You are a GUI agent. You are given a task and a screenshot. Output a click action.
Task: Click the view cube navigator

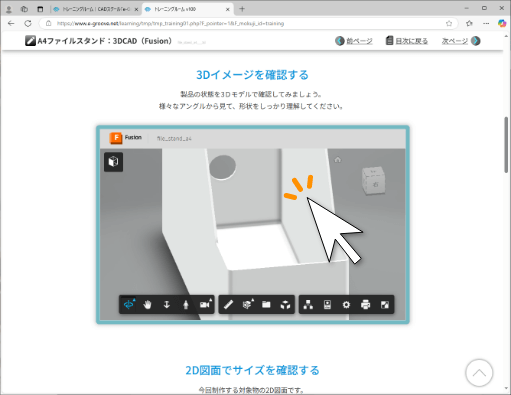[374, 180]
